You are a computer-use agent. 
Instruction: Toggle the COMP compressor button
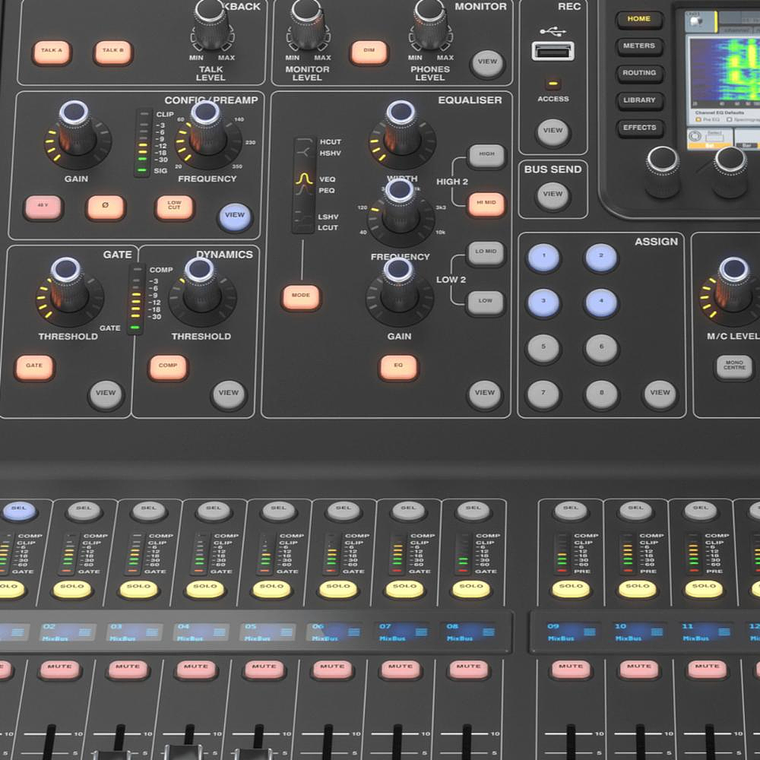(x=168, y=367)
